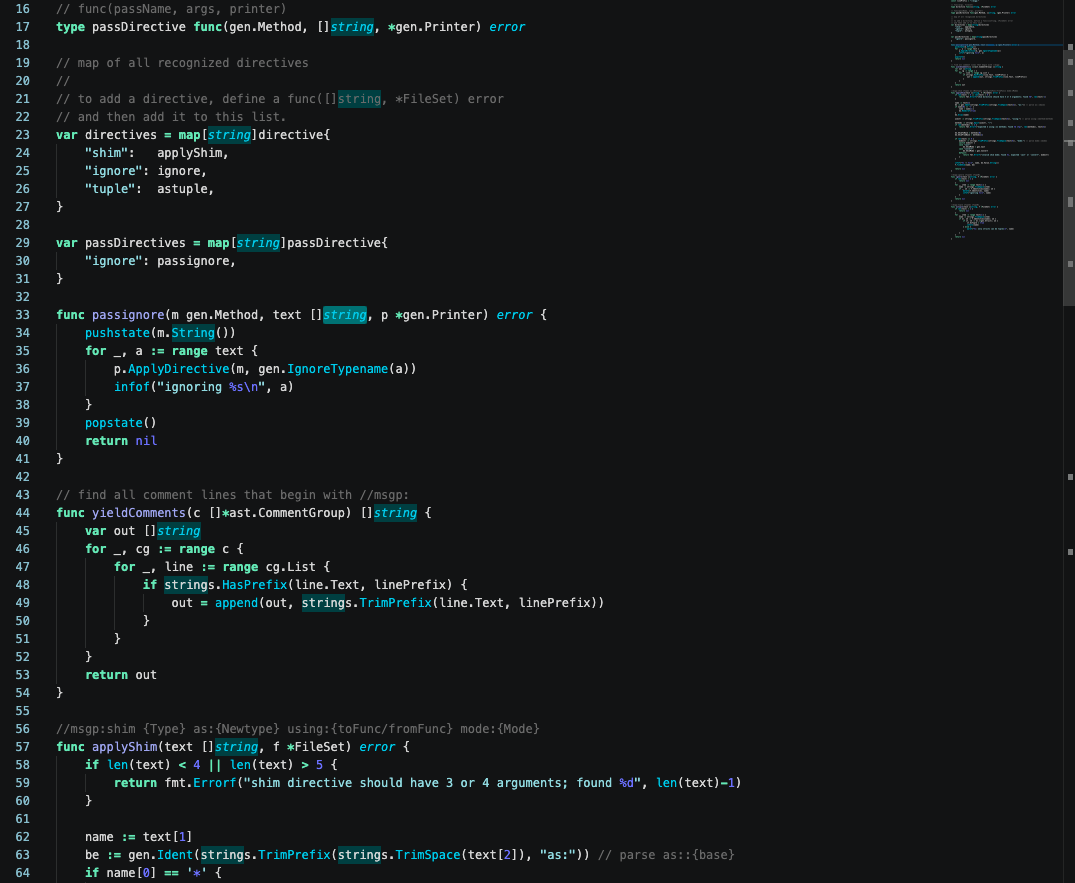Click the nil keyword after return

146,441
